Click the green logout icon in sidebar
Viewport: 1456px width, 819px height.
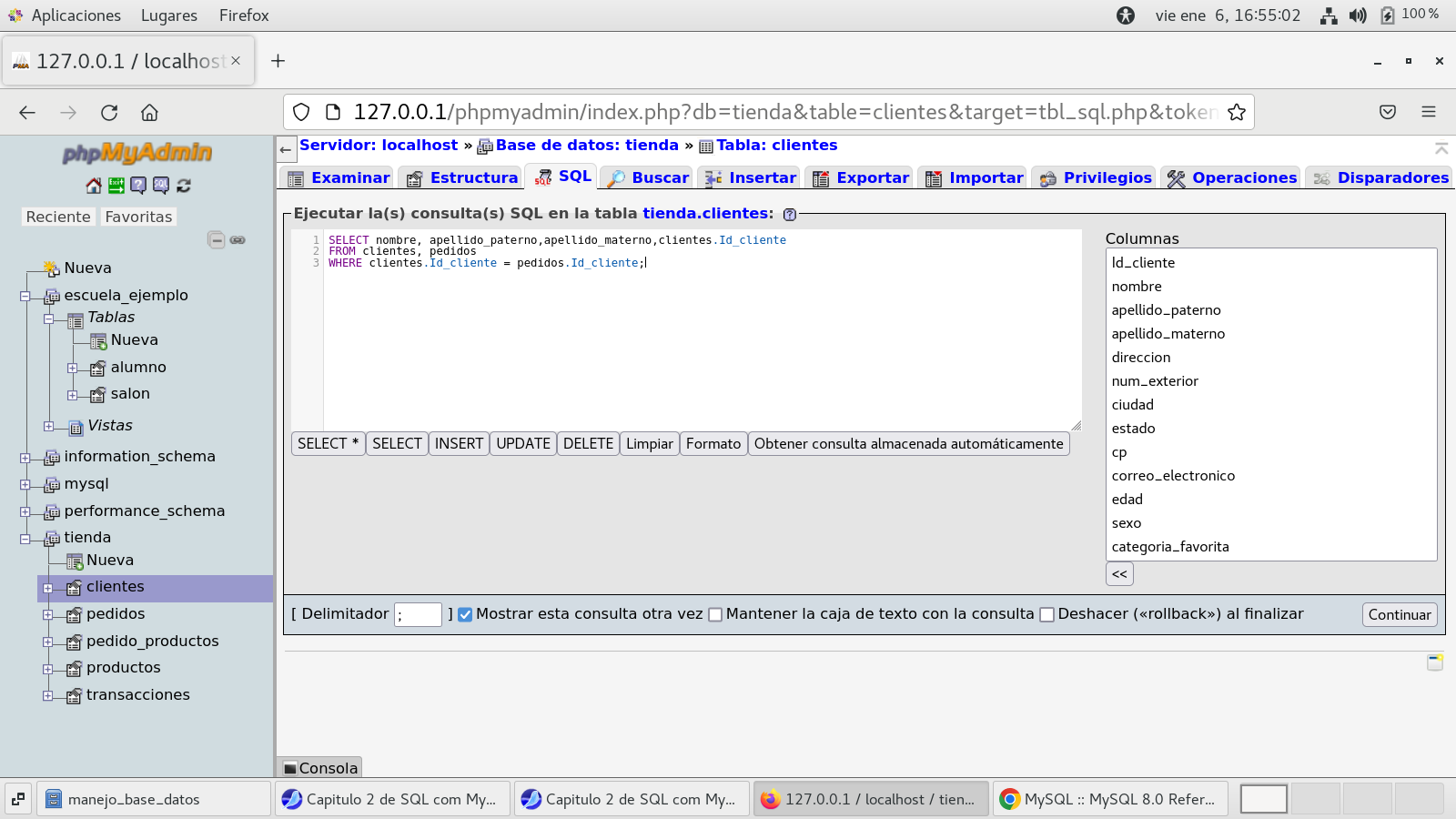(x=116, y=186)
